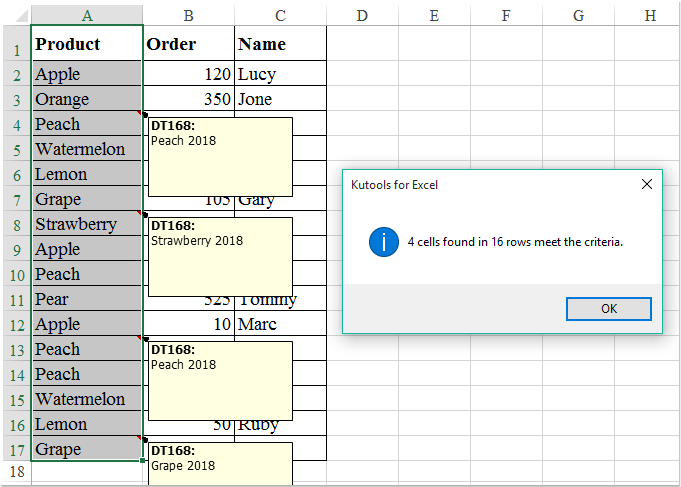Click the blue information icon in dialog
The image size is (681, 487).
coord(384,242)
